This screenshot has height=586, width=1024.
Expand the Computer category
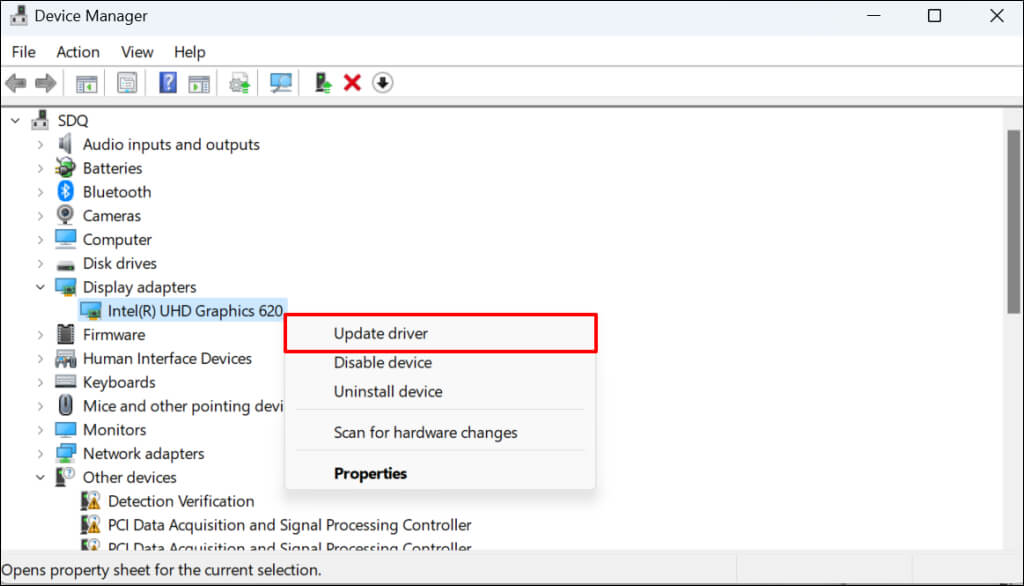pyautogui.click(x=40, y=240)
